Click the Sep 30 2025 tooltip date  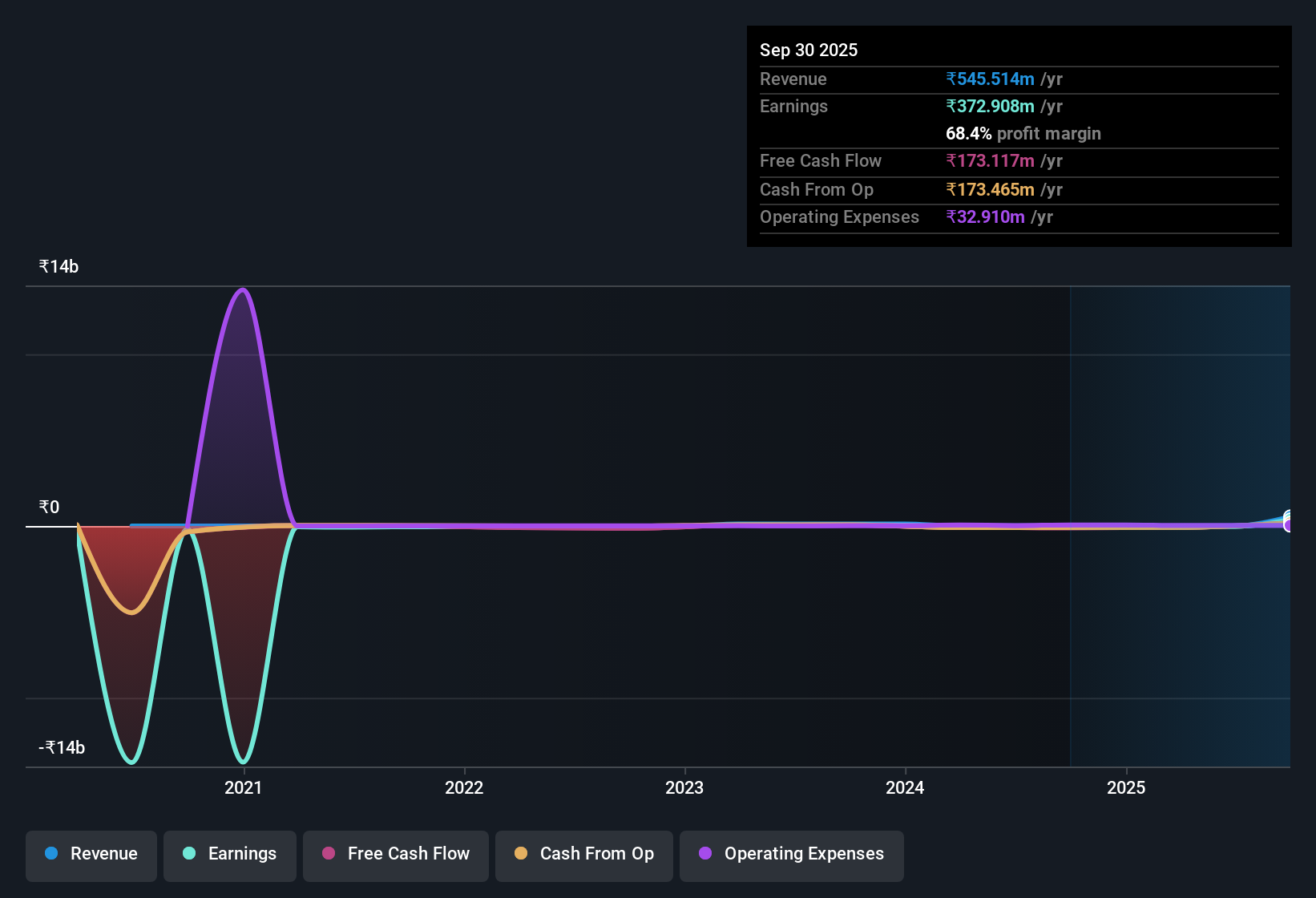[809, 51]
